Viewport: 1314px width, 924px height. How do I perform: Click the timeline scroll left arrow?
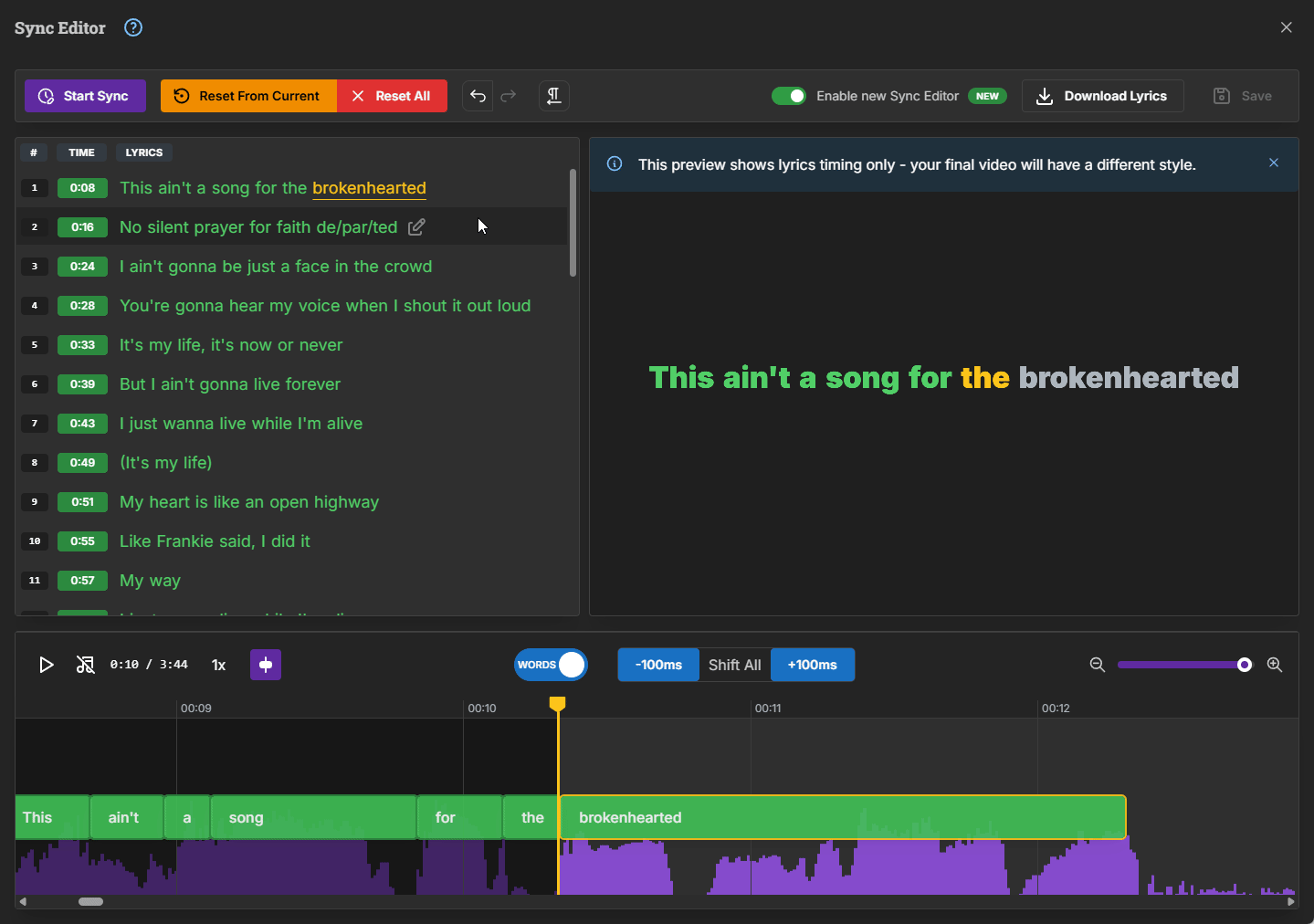coord(23,901)
